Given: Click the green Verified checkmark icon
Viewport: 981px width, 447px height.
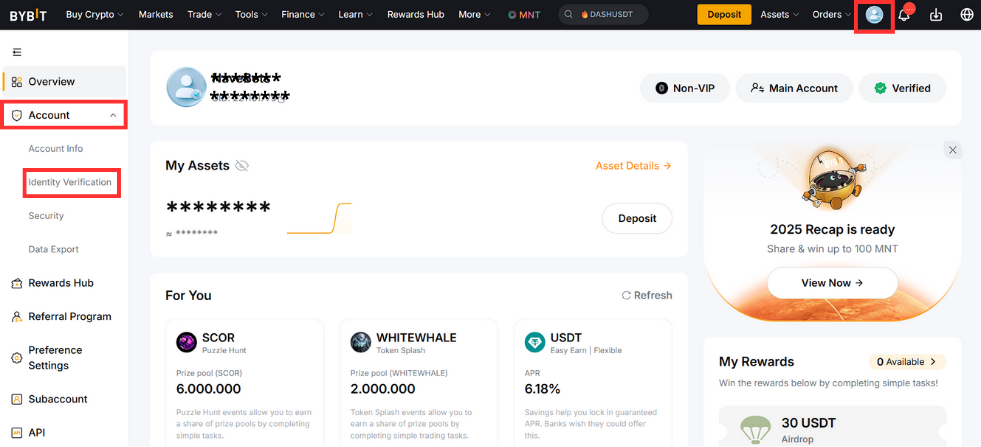Looking at the screenshot, I should point(880,88).
